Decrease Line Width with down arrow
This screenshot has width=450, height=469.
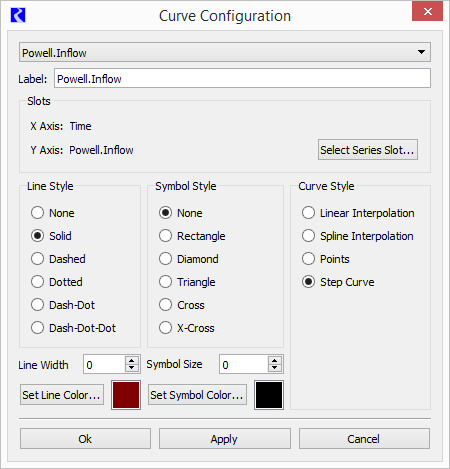(x=132, y=368)
